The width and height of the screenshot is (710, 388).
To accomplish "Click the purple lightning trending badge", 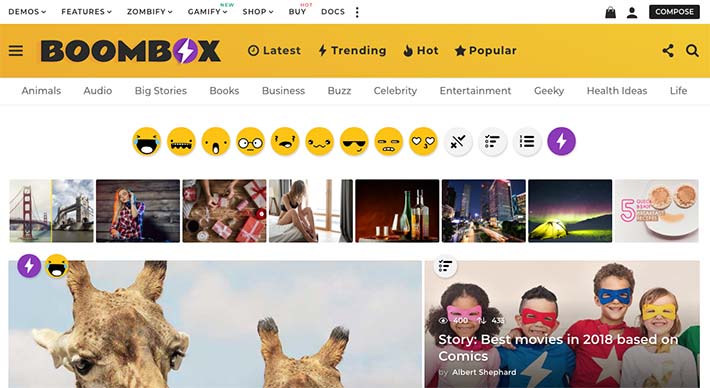I will point(561,142).
